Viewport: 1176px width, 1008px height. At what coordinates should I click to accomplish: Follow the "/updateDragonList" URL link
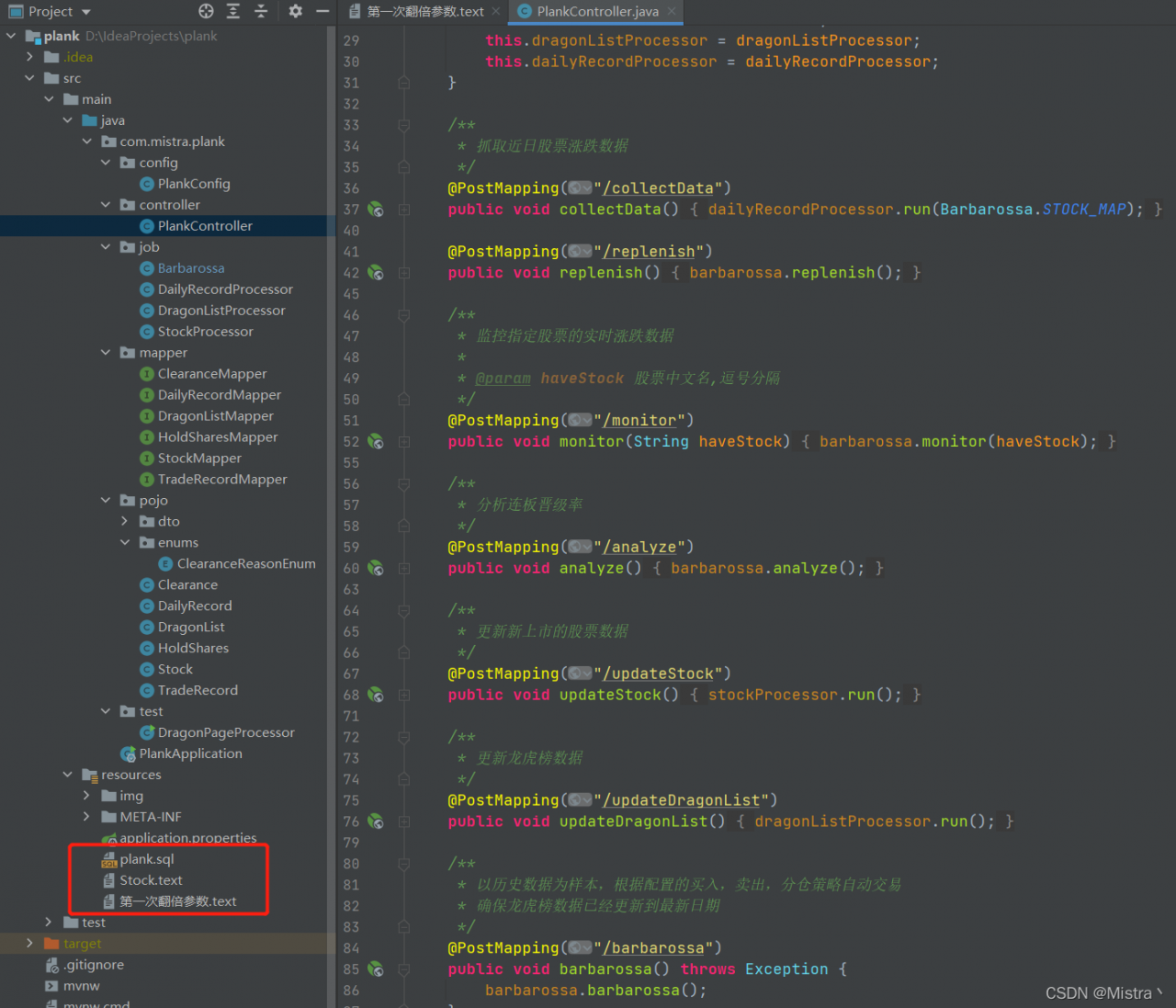coord(682,801)
